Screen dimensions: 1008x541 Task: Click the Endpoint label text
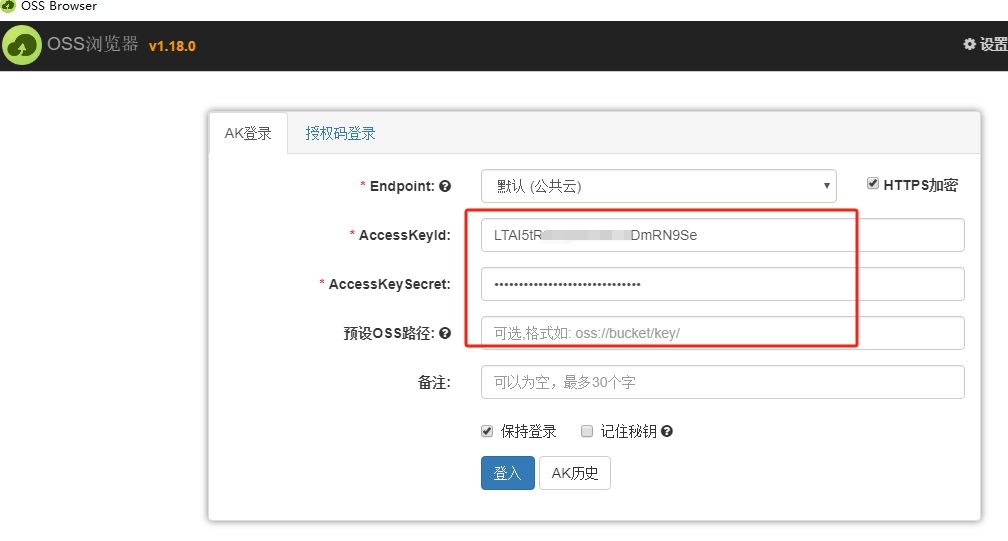click(x=402, y=186)
